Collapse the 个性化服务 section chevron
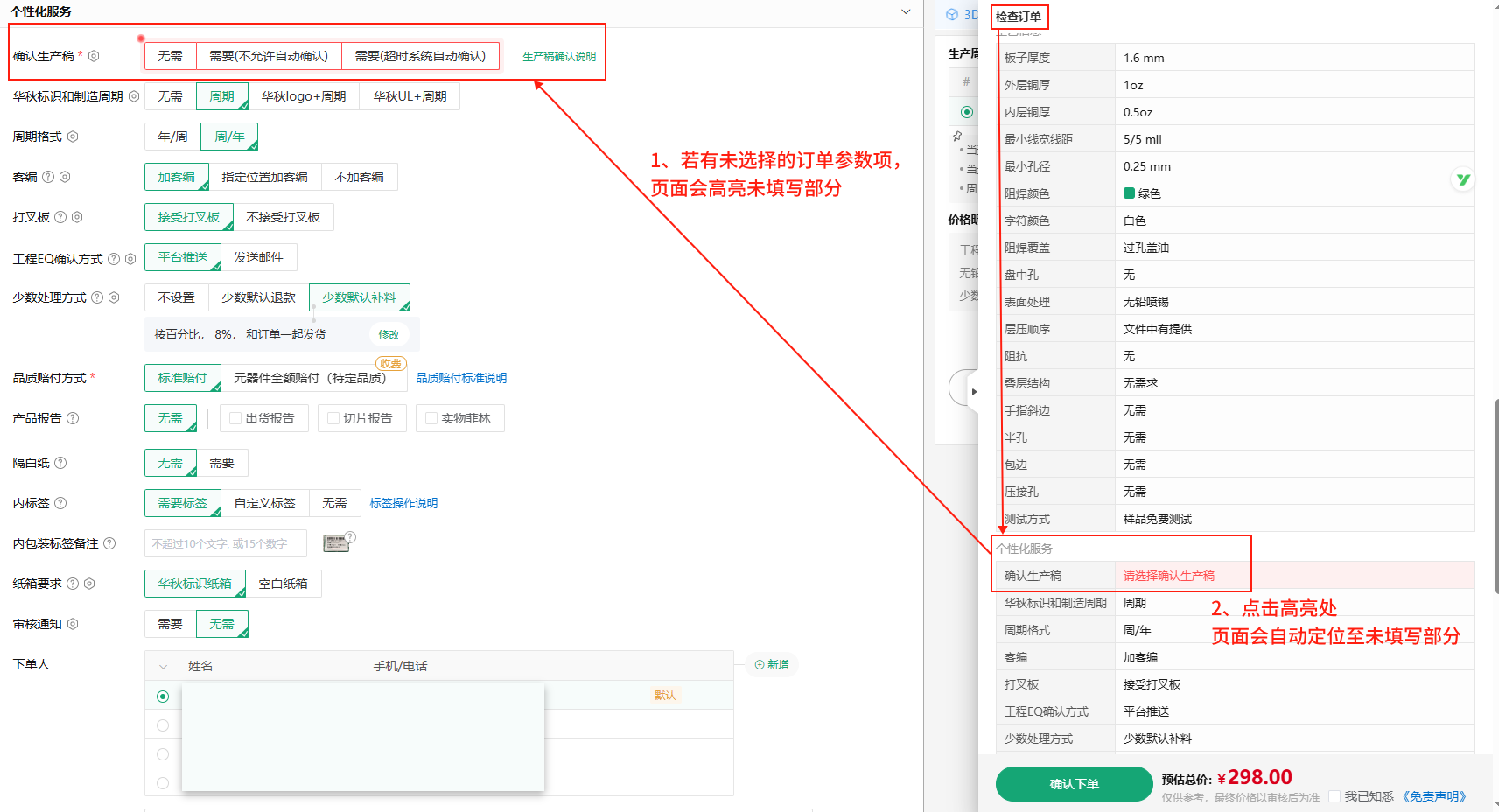This screenshot has height=812, width=1499. (906, 11)
